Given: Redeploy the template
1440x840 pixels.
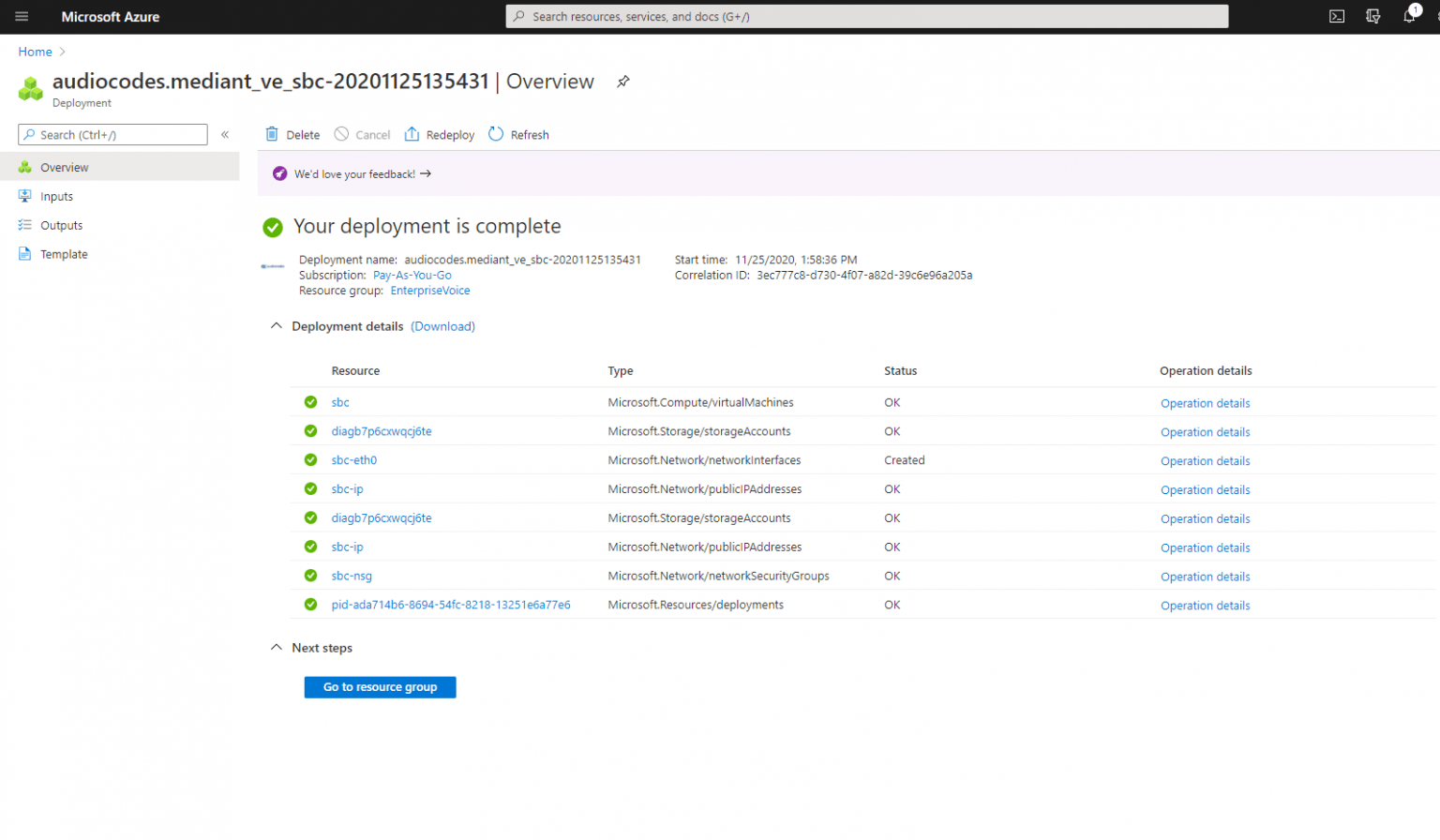Looking at the screenshot, I should pyautogui.click(x=439, y=134).
